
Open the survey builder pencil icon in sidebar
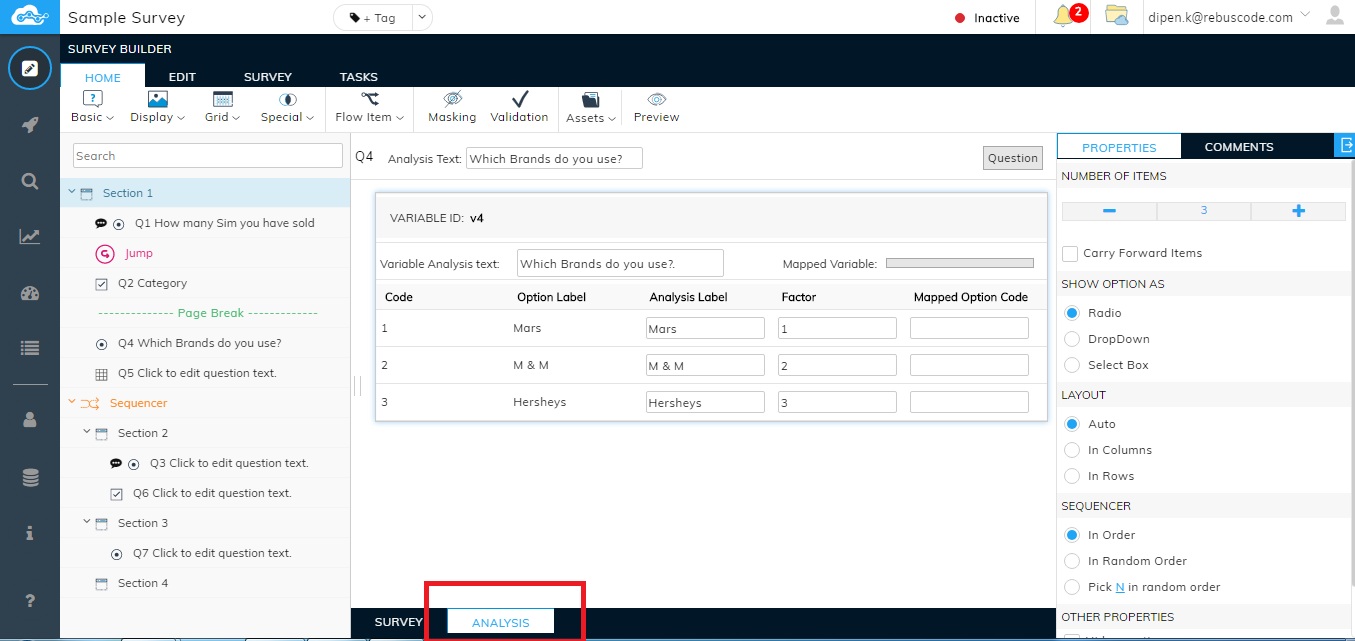point(30,68)
